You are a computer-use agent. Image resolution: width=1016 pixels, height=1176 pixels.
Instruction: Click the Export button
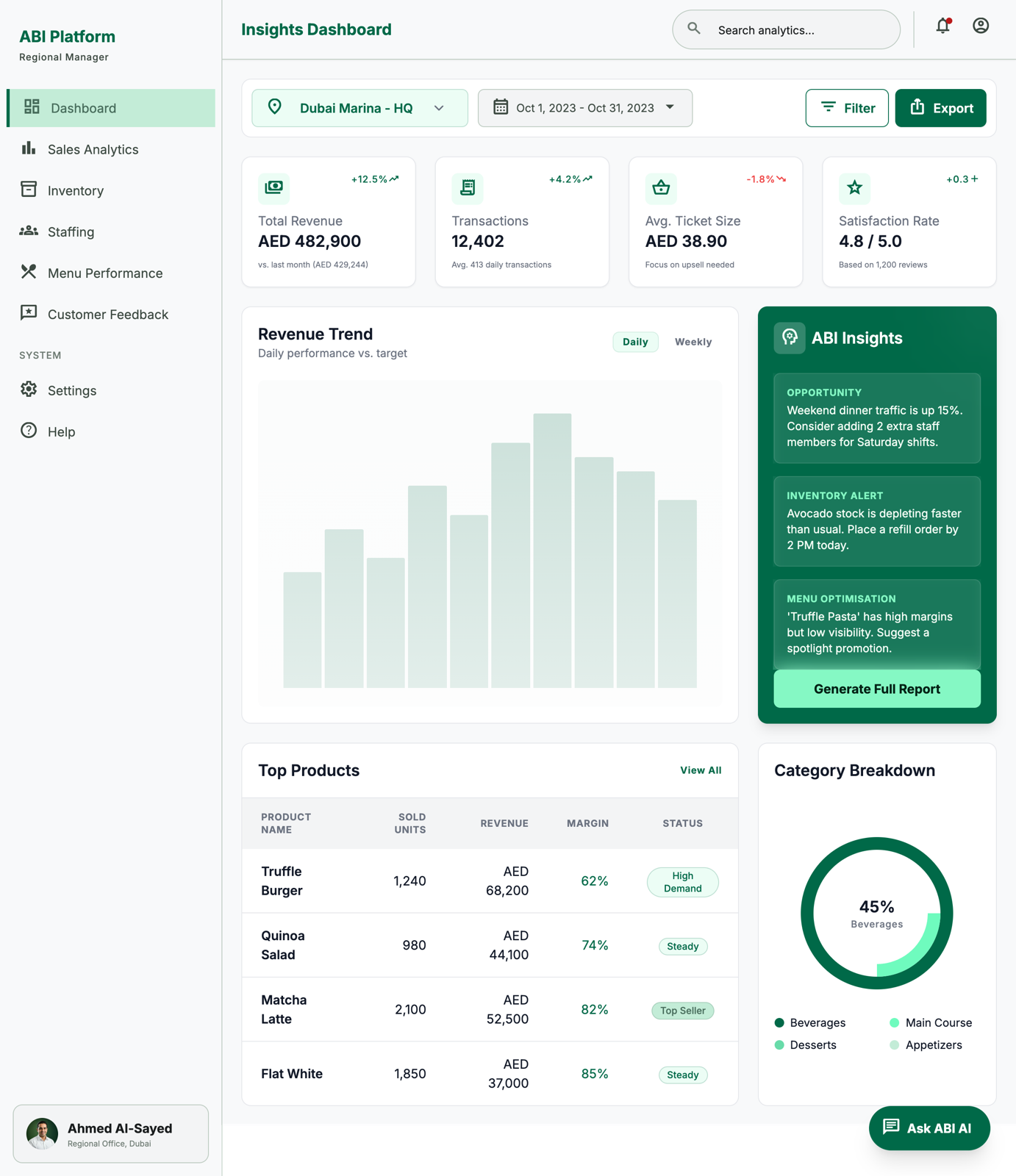941,108
